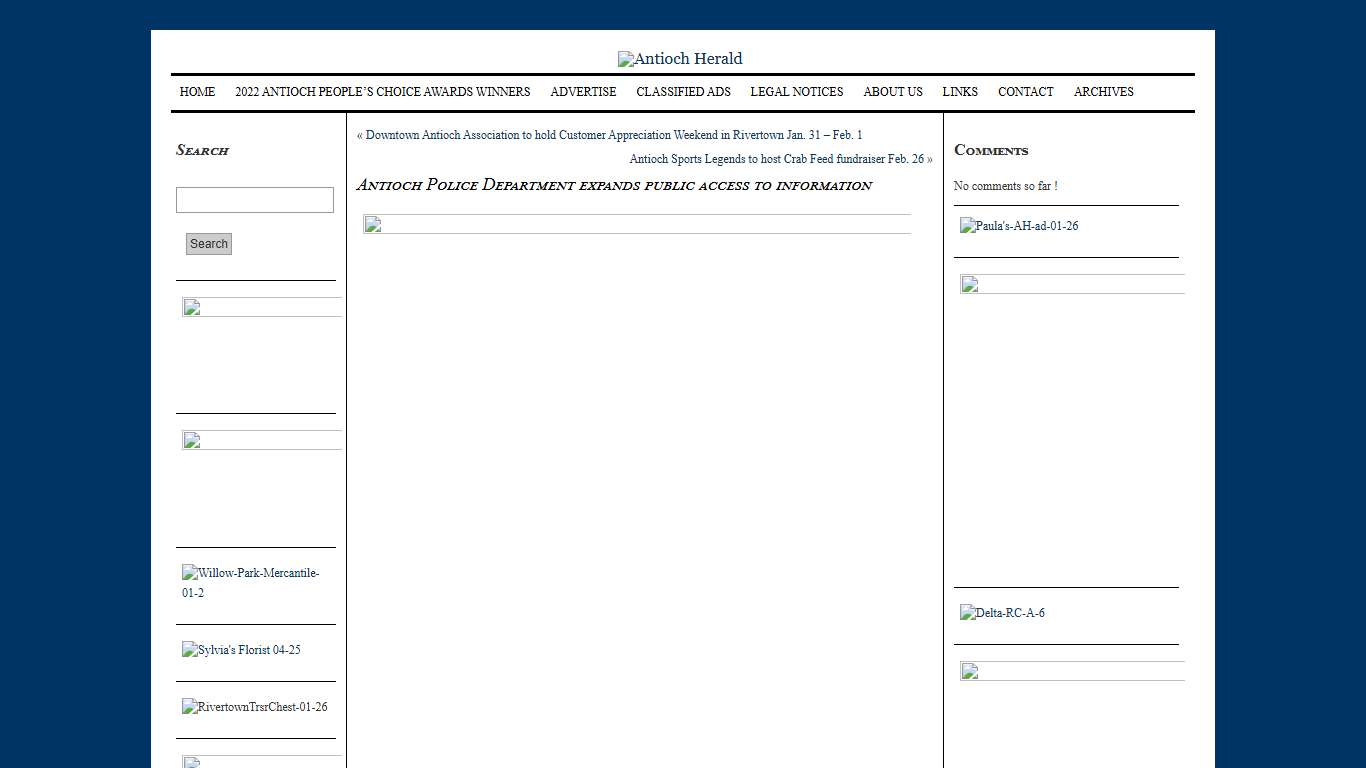
Task: Open next post about Crab Feed fundraiser
Action: [776, 159]
